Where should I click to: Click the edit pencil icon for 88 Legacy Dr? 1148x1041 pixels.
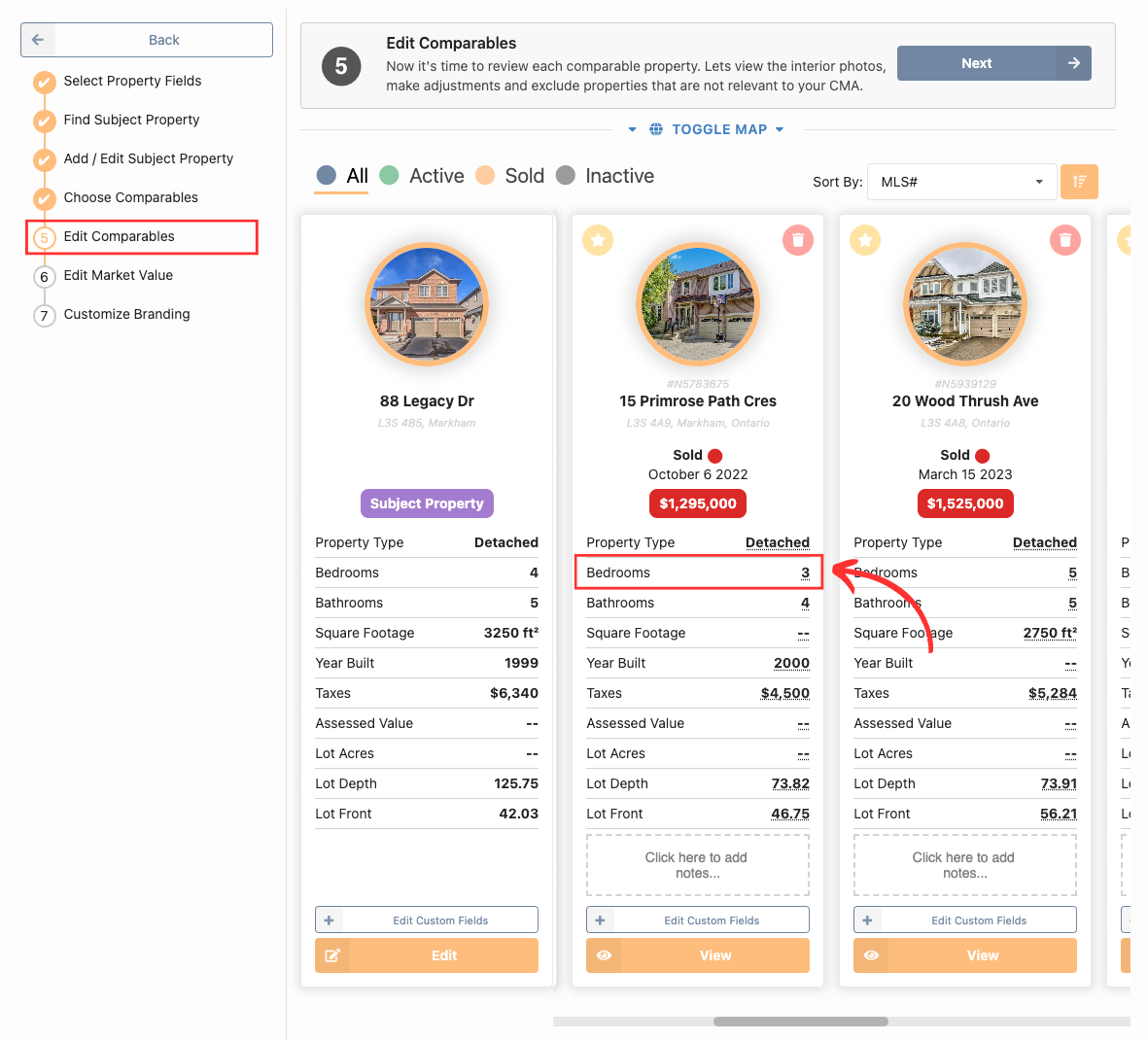pyautogui.click(x=332, y=955)
